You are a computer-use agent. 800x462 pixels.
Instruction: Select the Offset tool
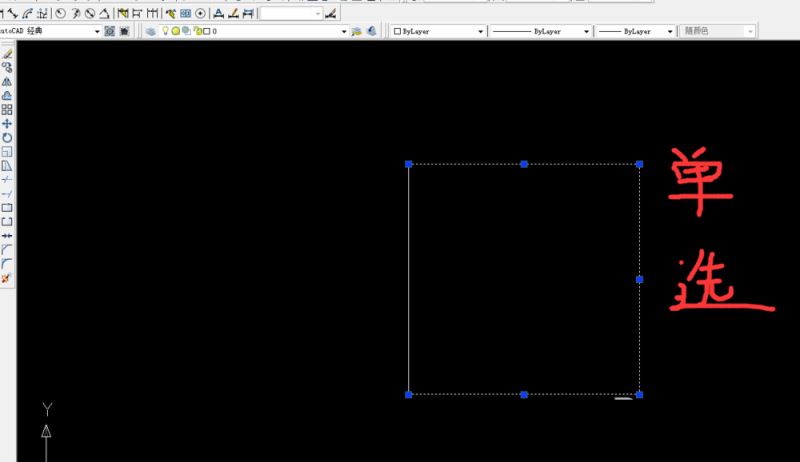7,95
